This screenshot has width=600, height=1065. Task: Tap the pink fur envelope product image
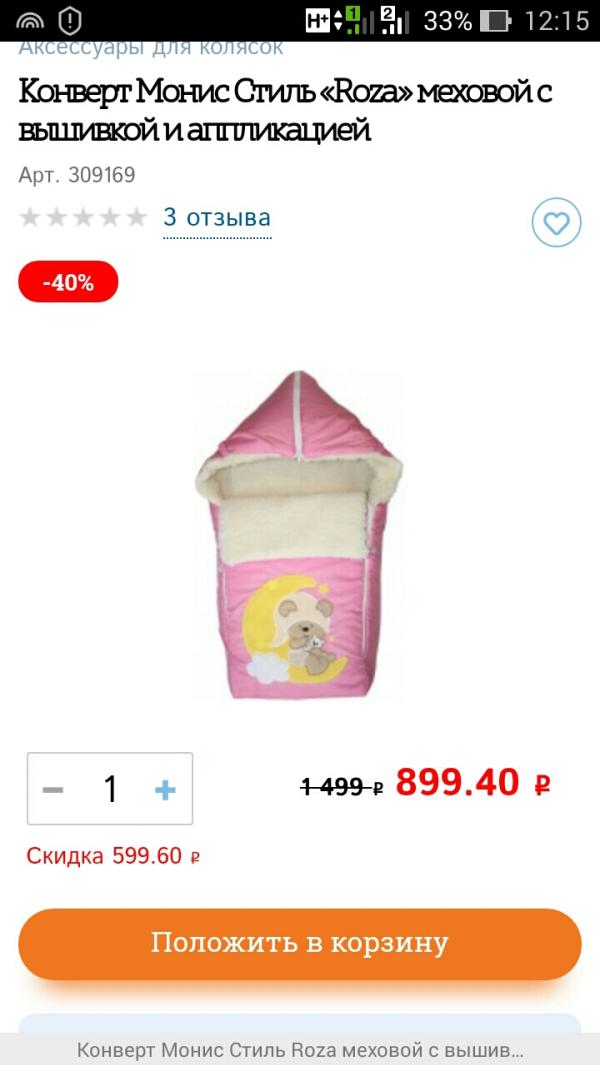[298, 535]
